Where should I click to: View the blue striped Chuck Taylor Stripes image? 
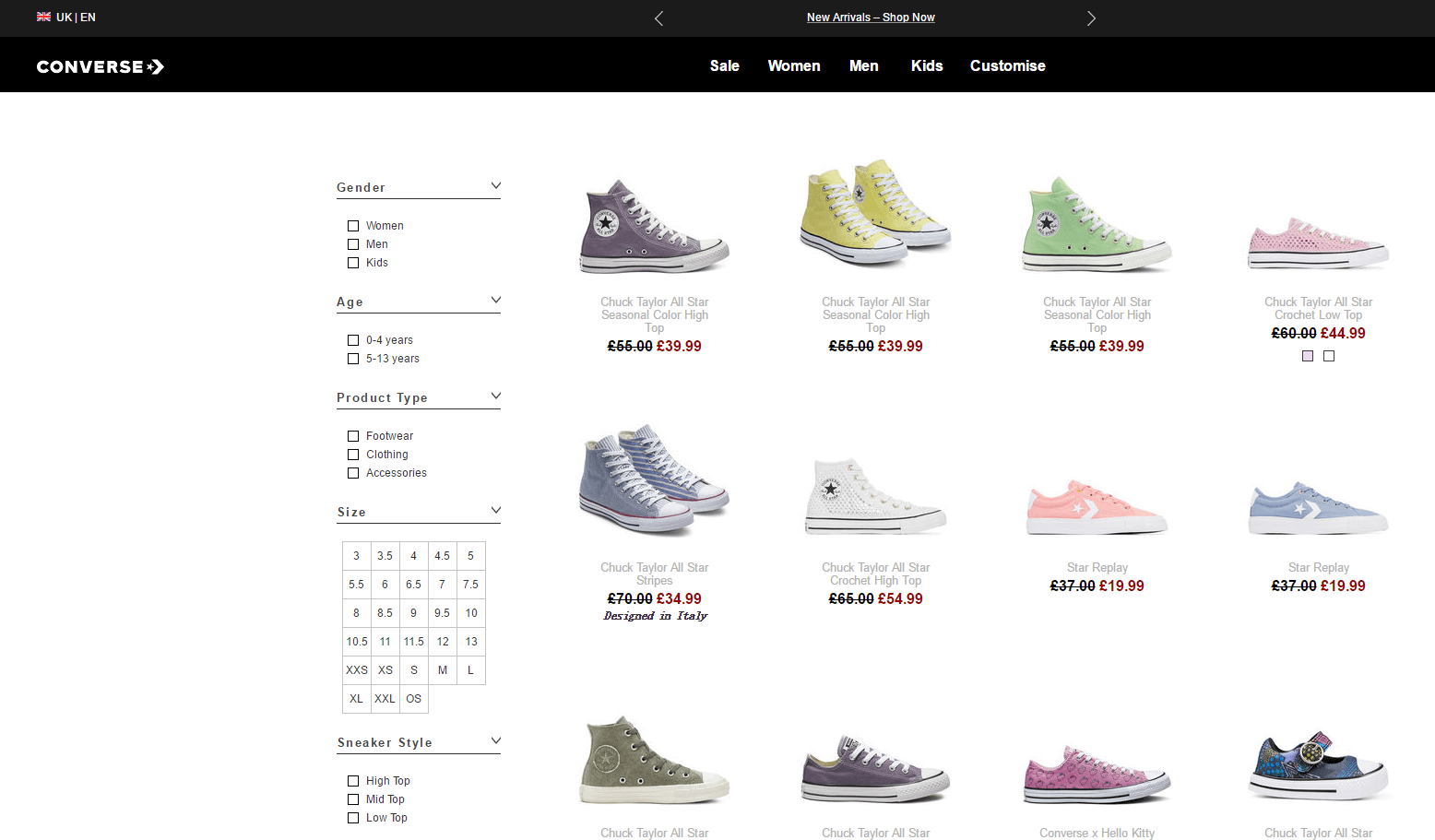[655, 480]
